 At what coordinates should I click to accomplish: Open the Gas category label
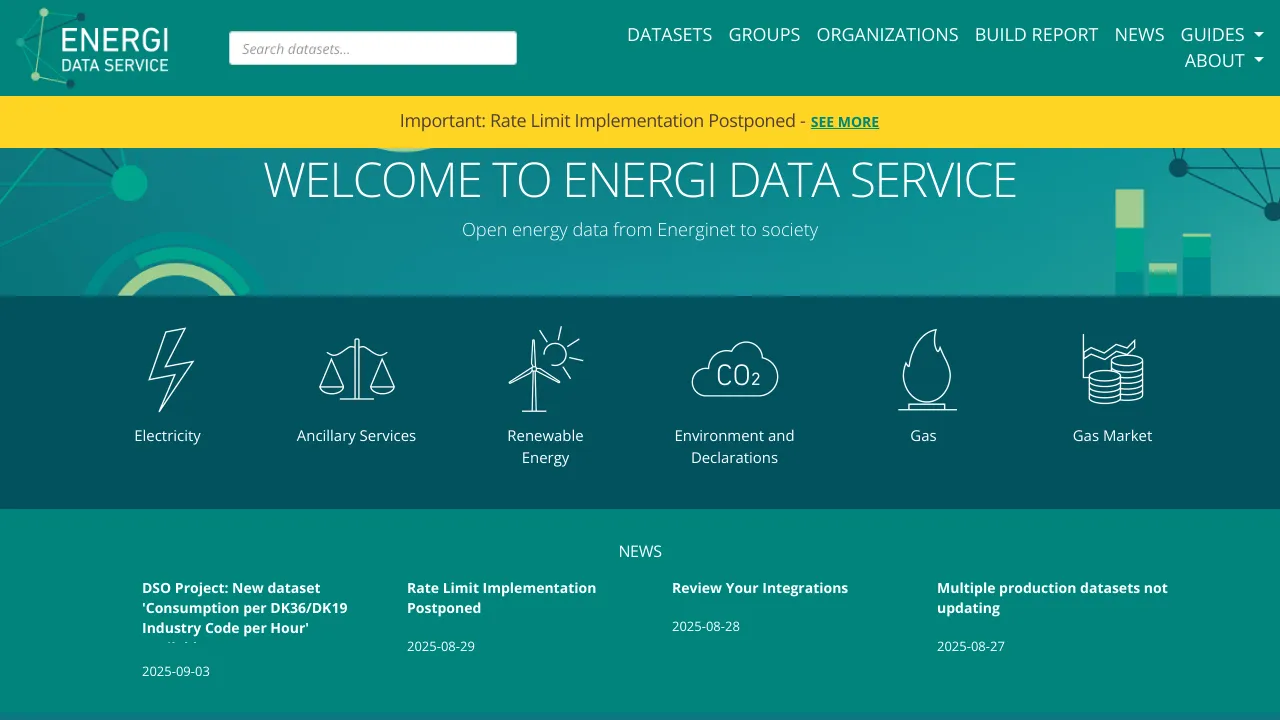click(x=923, y=436)
